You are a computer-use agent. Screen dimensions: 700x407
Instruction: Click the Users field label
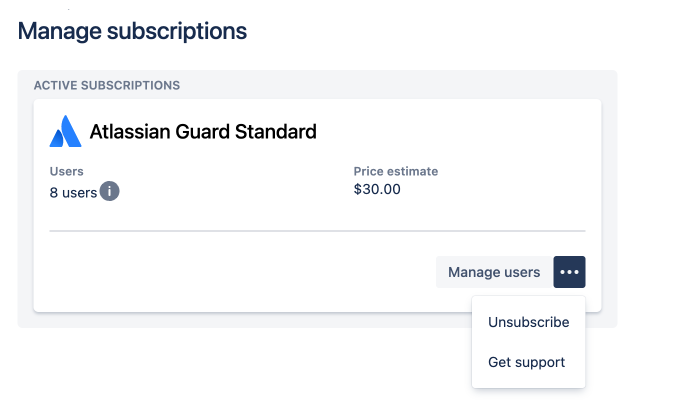67,171
